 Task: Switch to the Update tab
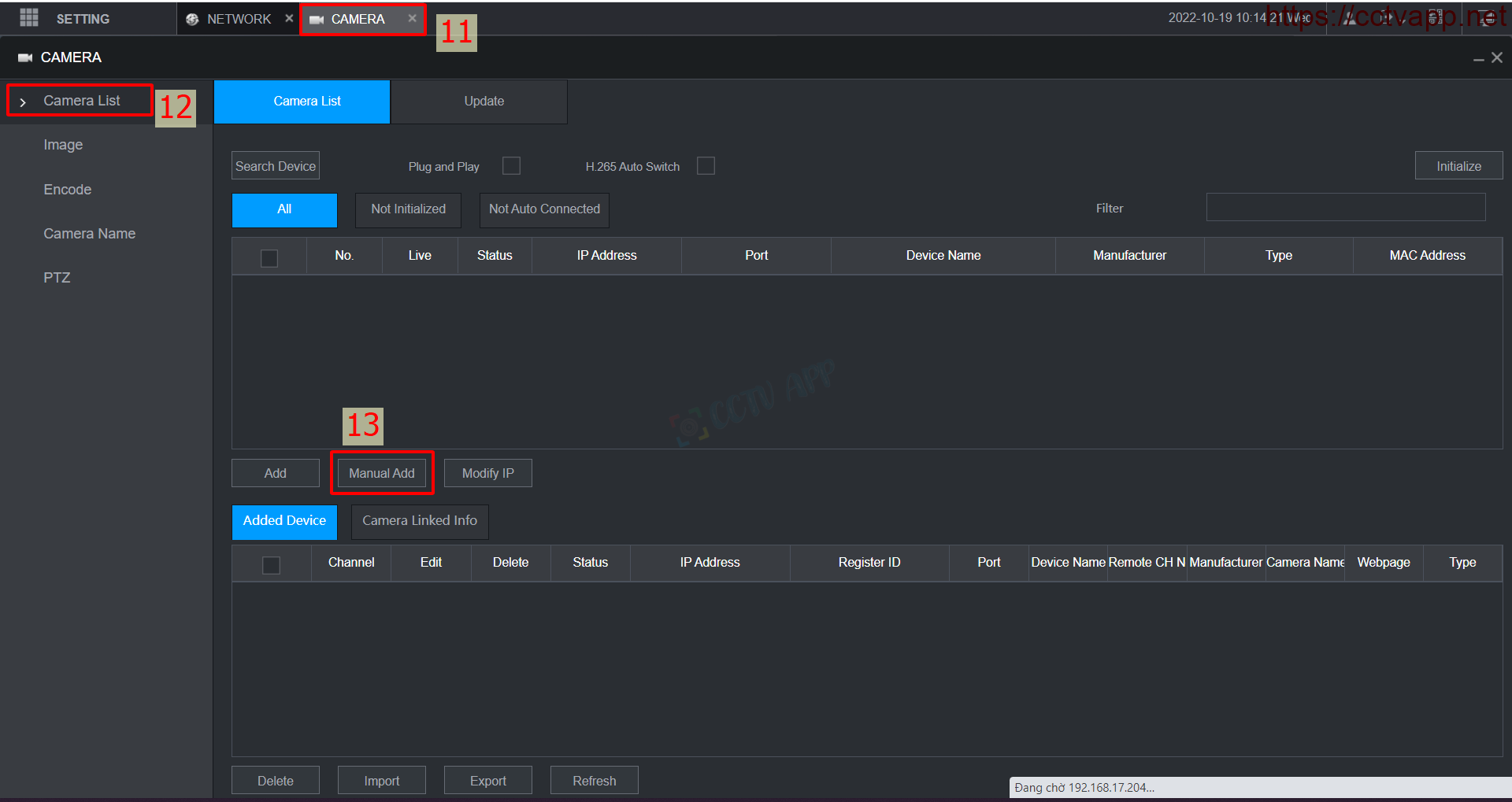484,102
